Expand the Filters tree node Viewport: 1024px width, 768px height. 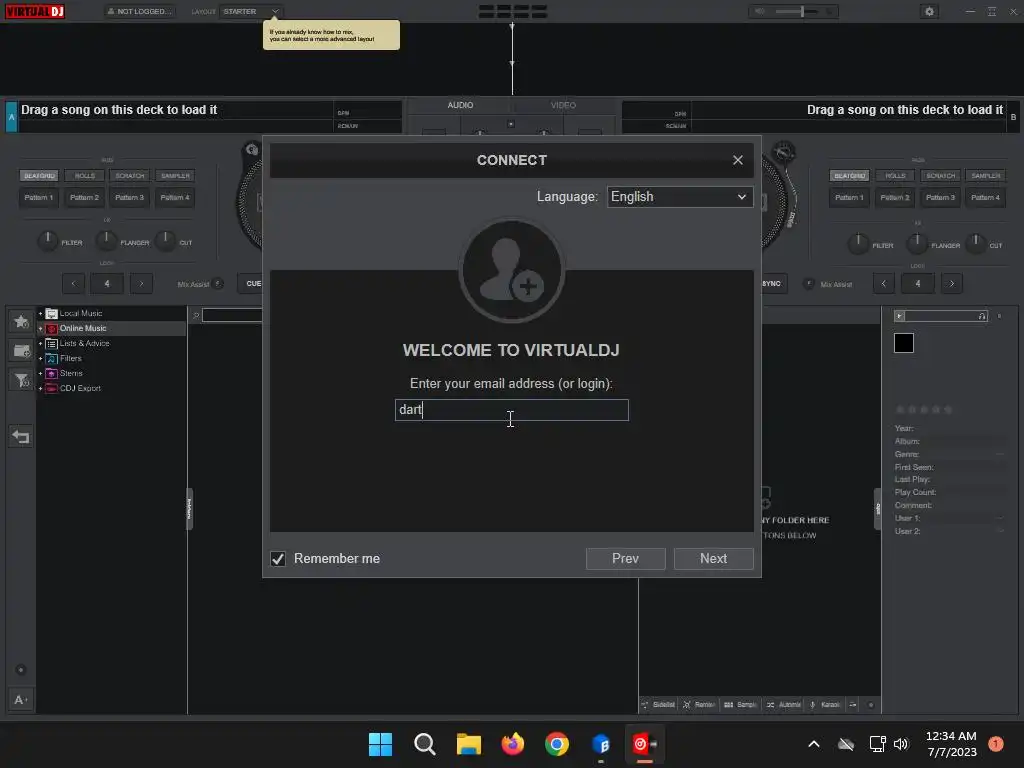click(40, 359)
